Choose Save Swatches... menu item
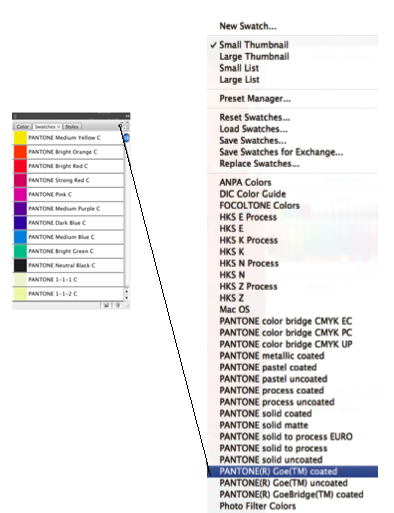 click(x=253, y=140)
